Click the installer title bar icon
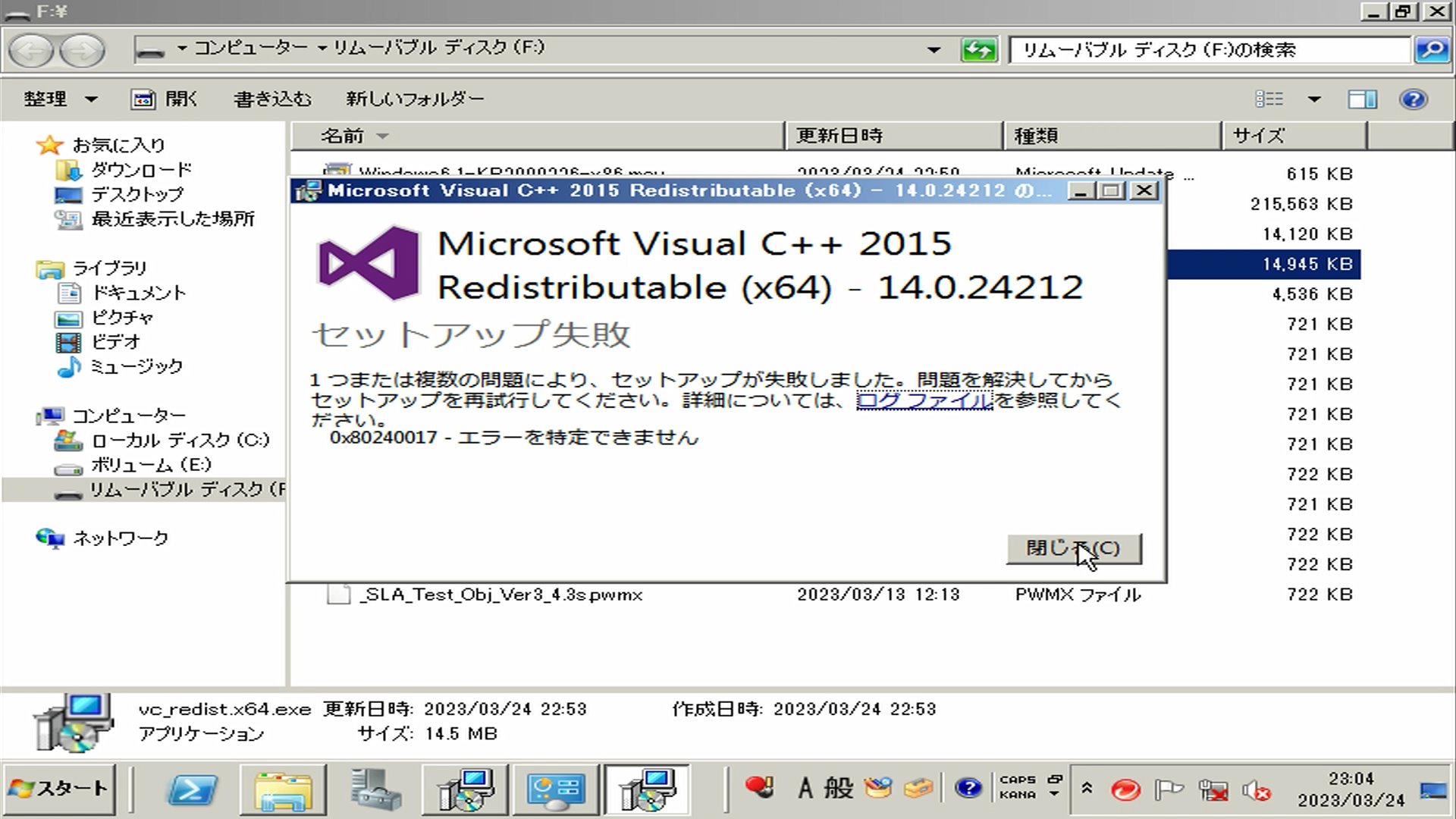Viewport: 1456px width, 819px height. (308, 190)
